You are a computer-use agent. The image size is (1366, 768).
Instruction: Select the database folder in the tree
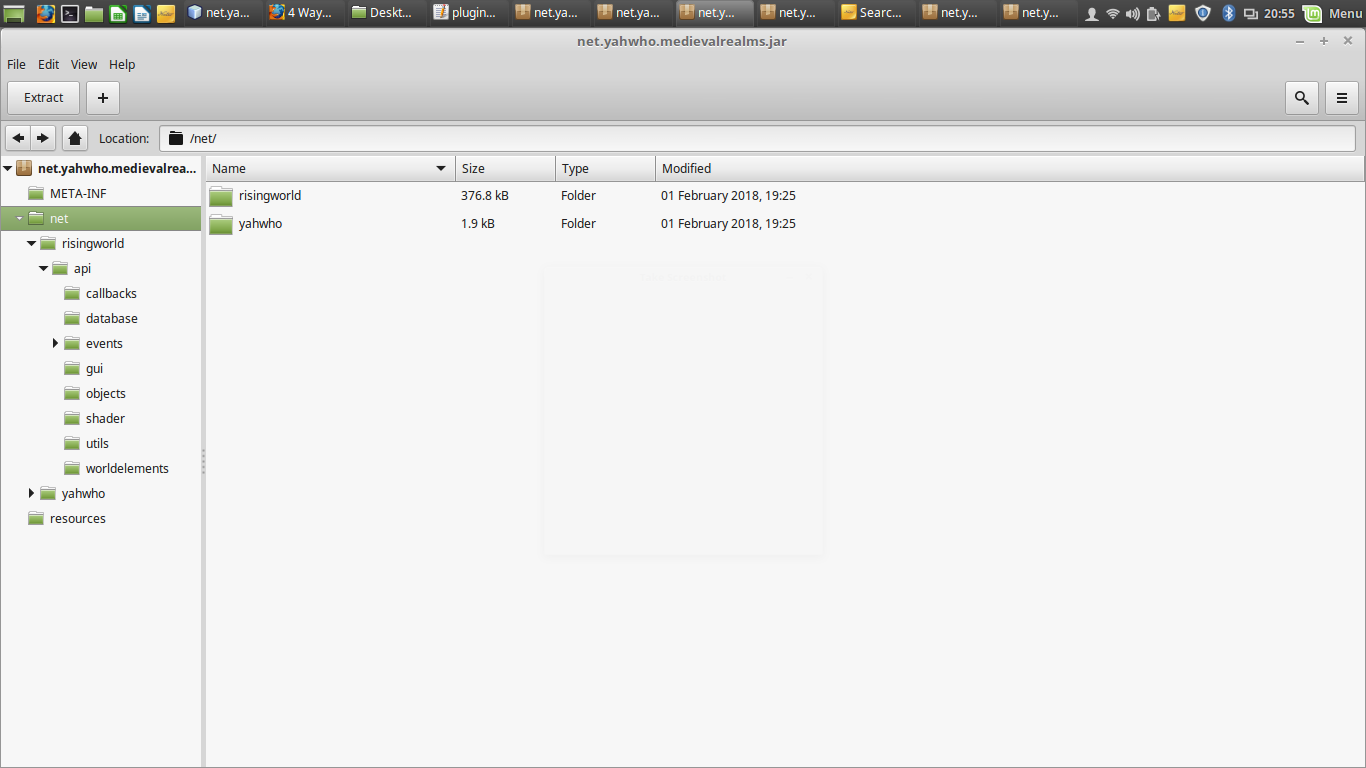pos(112,318)
